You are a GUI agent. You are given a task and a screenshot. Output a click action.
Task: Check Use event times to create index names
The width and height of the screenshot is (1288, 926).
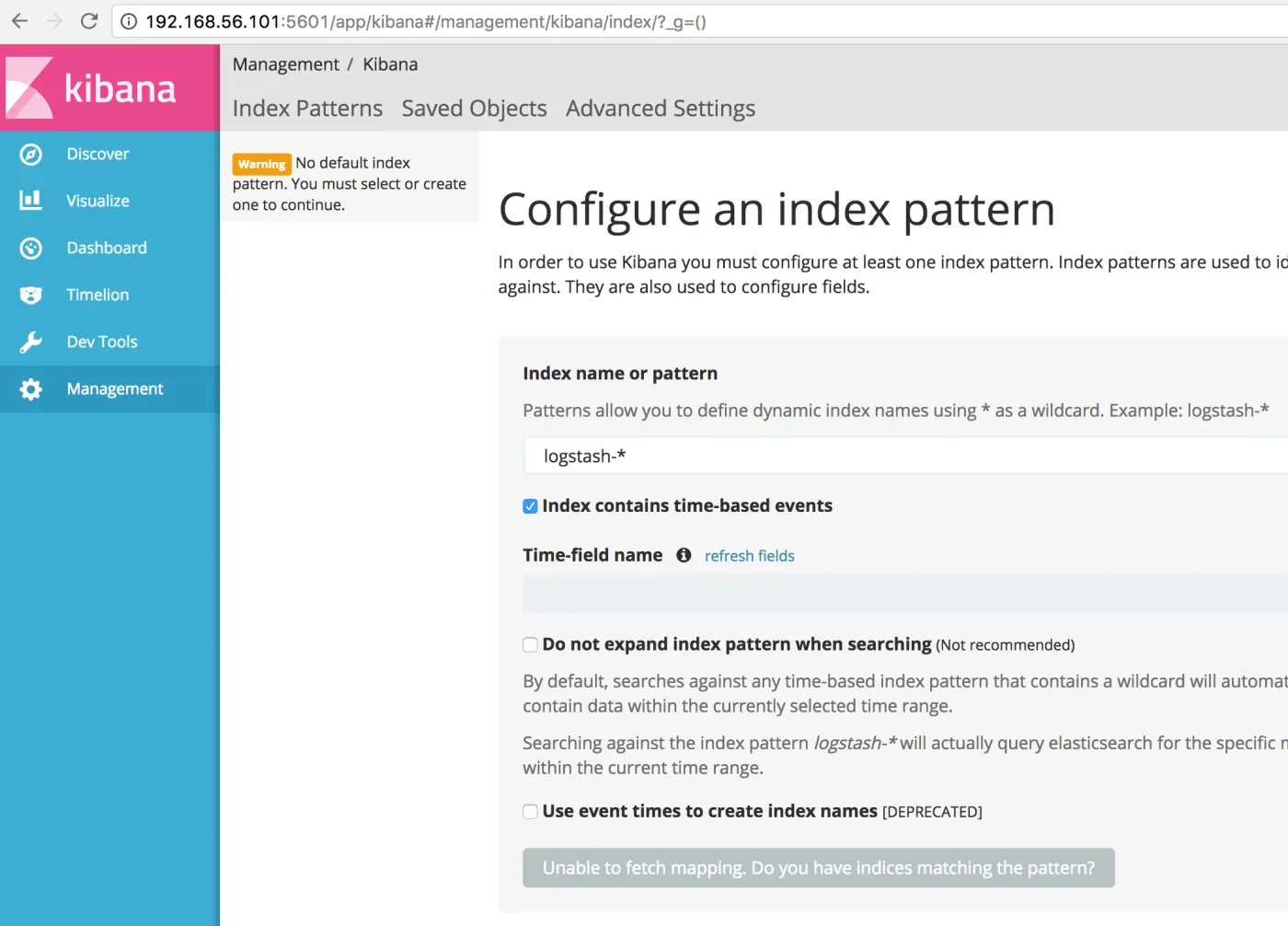[531, 812]
